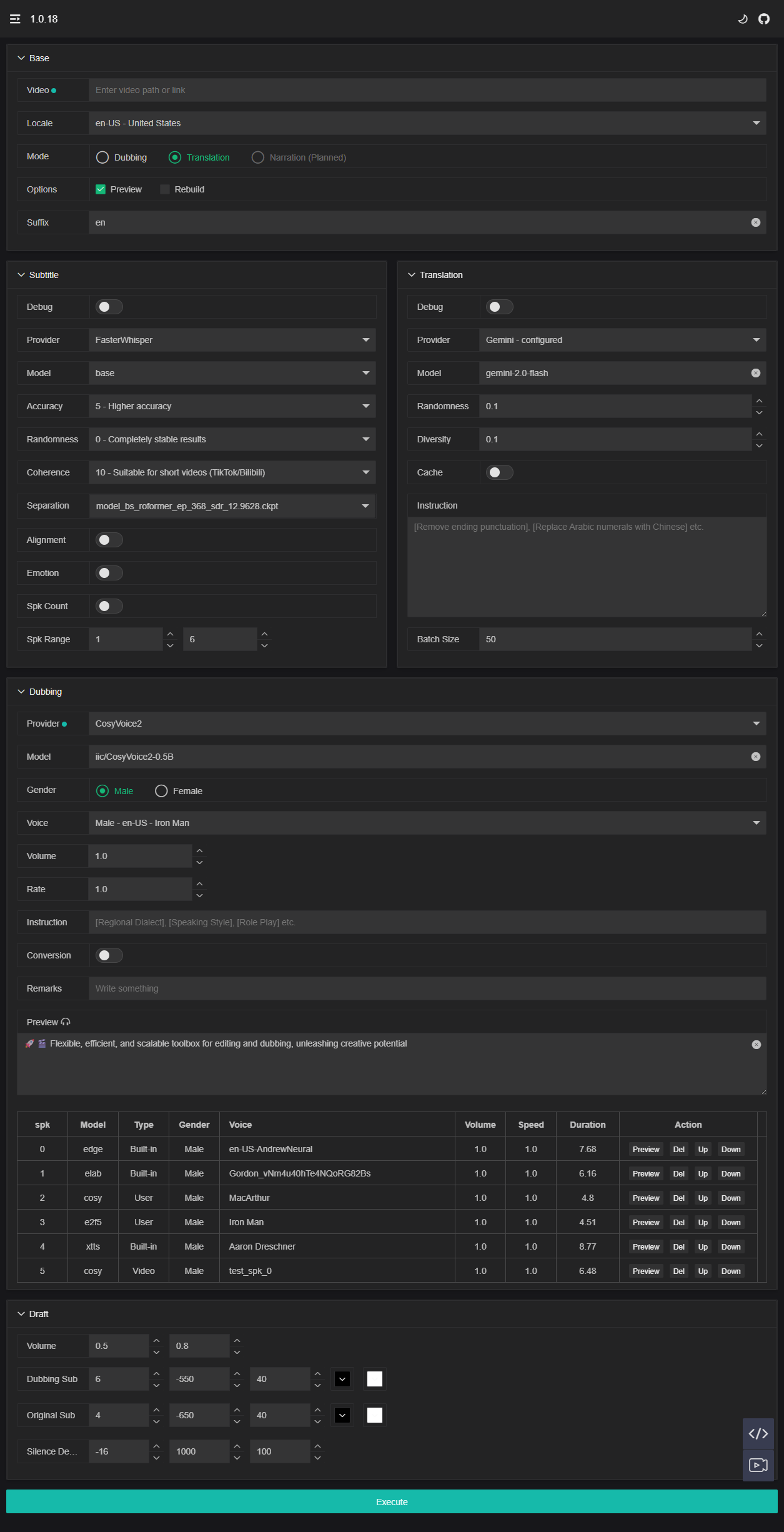Preview the en-US-AndrewNeural speaker
The height and width of the screenshot is (1532, 784).
coord(646,1150)
